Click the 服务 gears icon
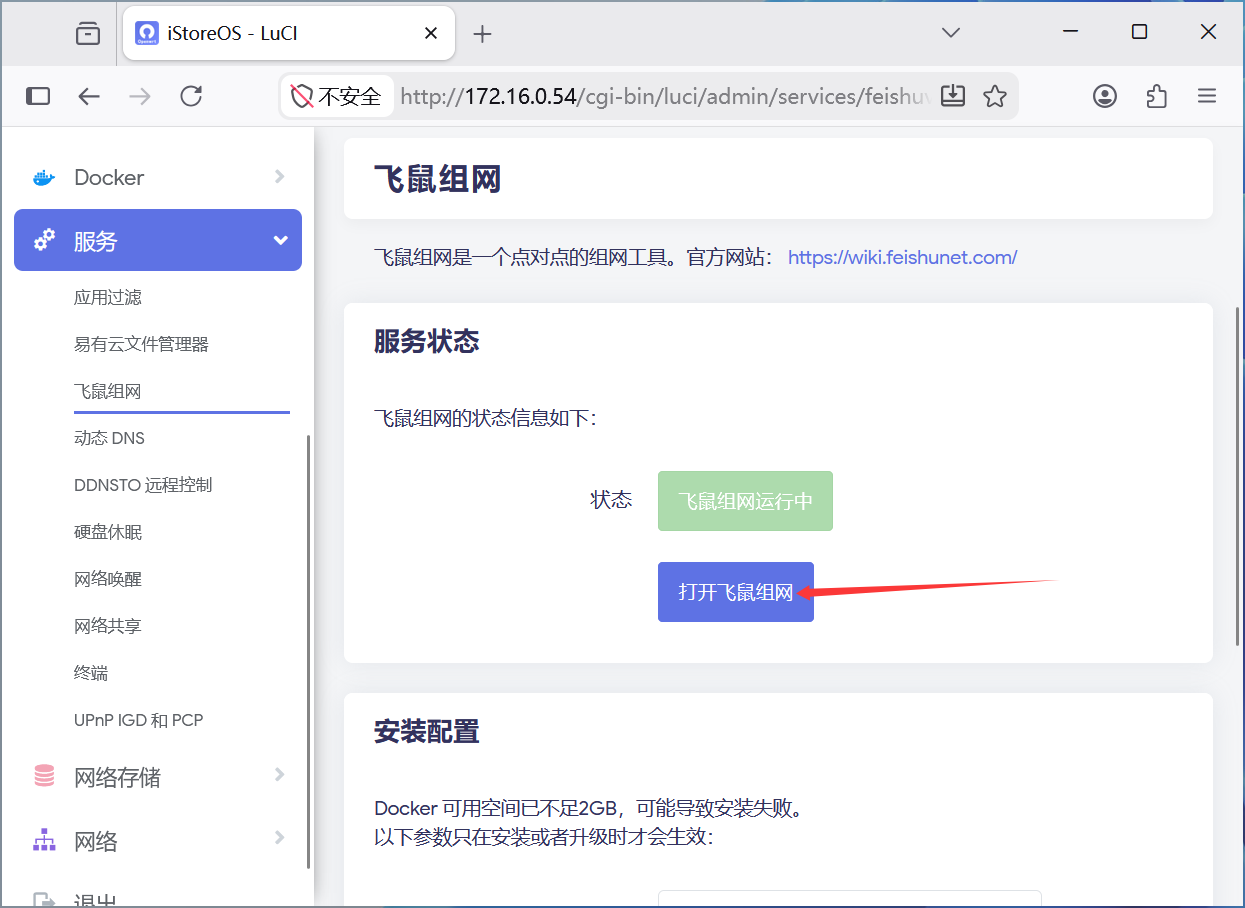The width and height of the screenshot is (1245, 908). (44, 240)
